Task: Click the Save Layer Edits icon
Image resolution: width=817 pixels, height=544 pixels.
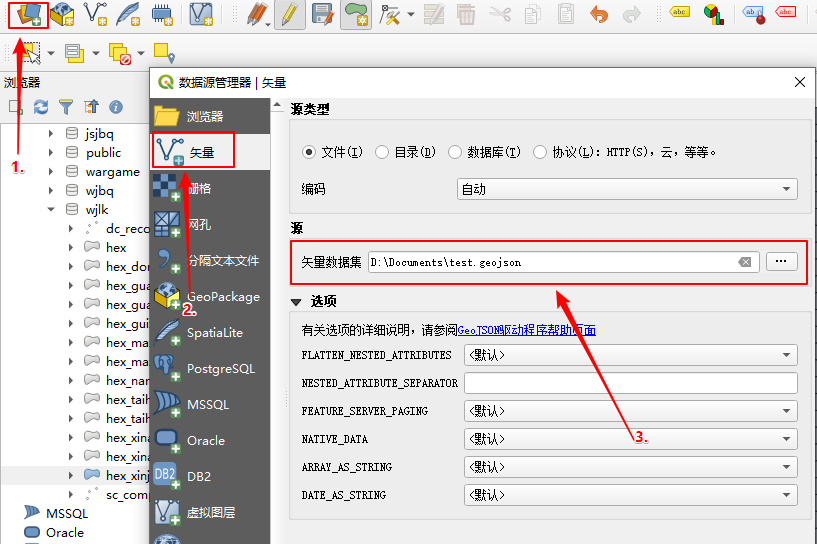Action: (x=322, y=14)
